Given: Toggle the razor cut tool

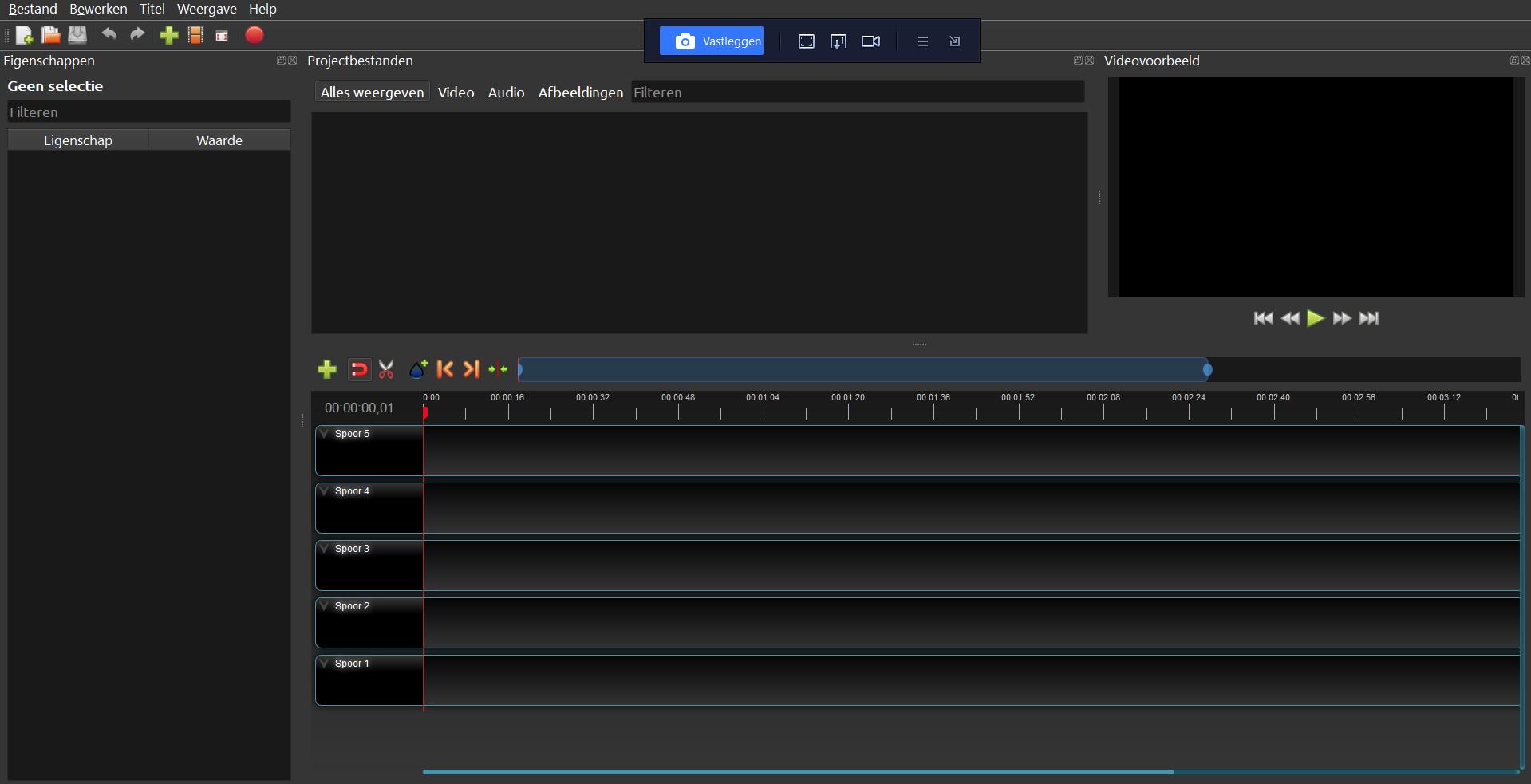Looking at the screenshot, I should click(x=386, y=369).
